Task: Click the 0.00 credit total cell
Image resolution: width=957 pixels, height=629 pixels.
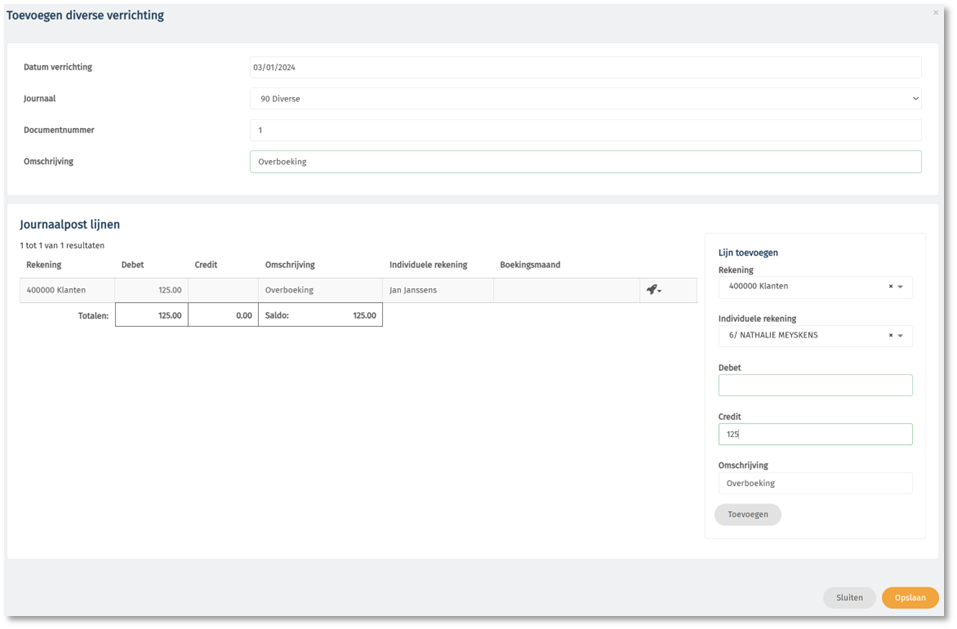Action: pos(223,315)
